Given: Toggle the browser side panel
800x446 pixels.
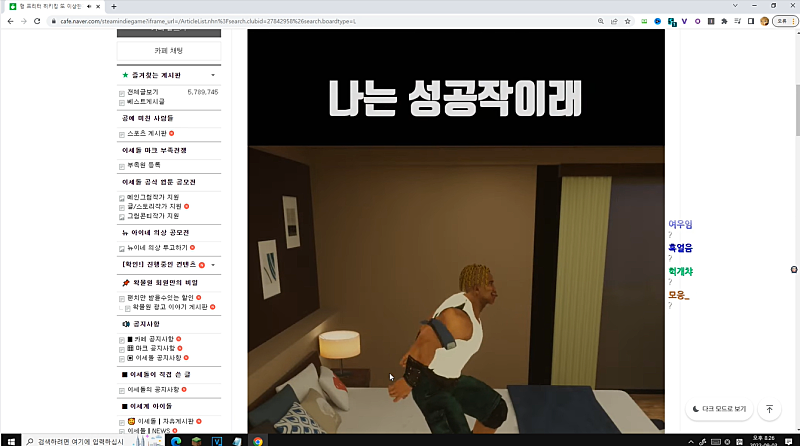Looking at the screenshot, I should pyautogui.click(x=751, y=21).
